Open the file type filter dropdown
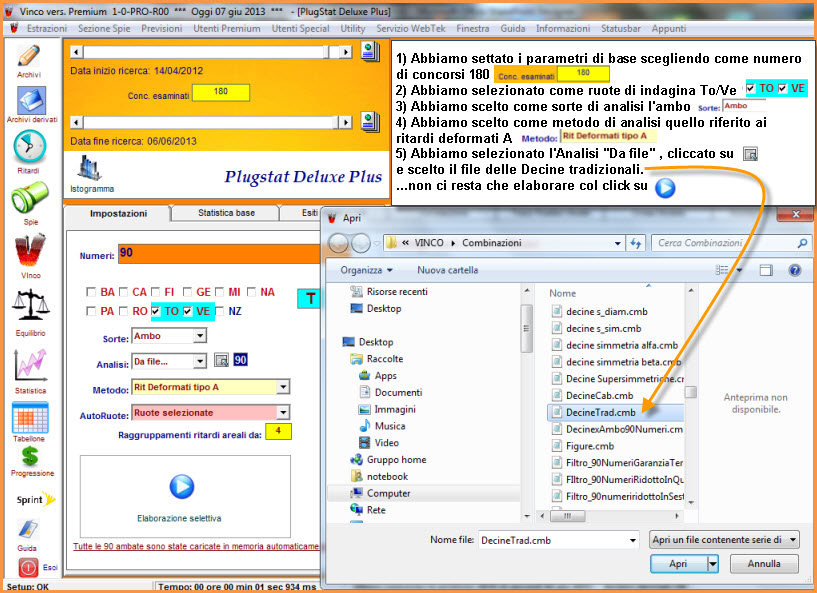 724,540
